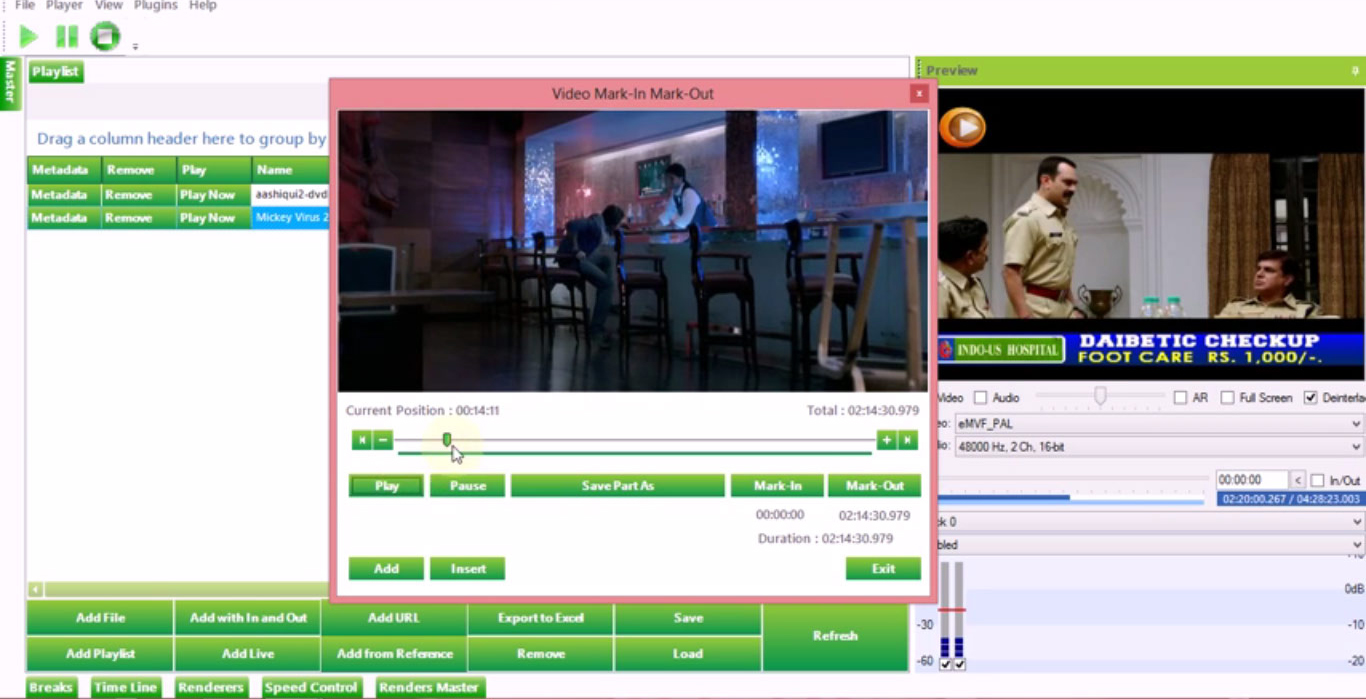
Task: Open the track 0 dropdown in Preview
Action: (x=1150, y=522)
